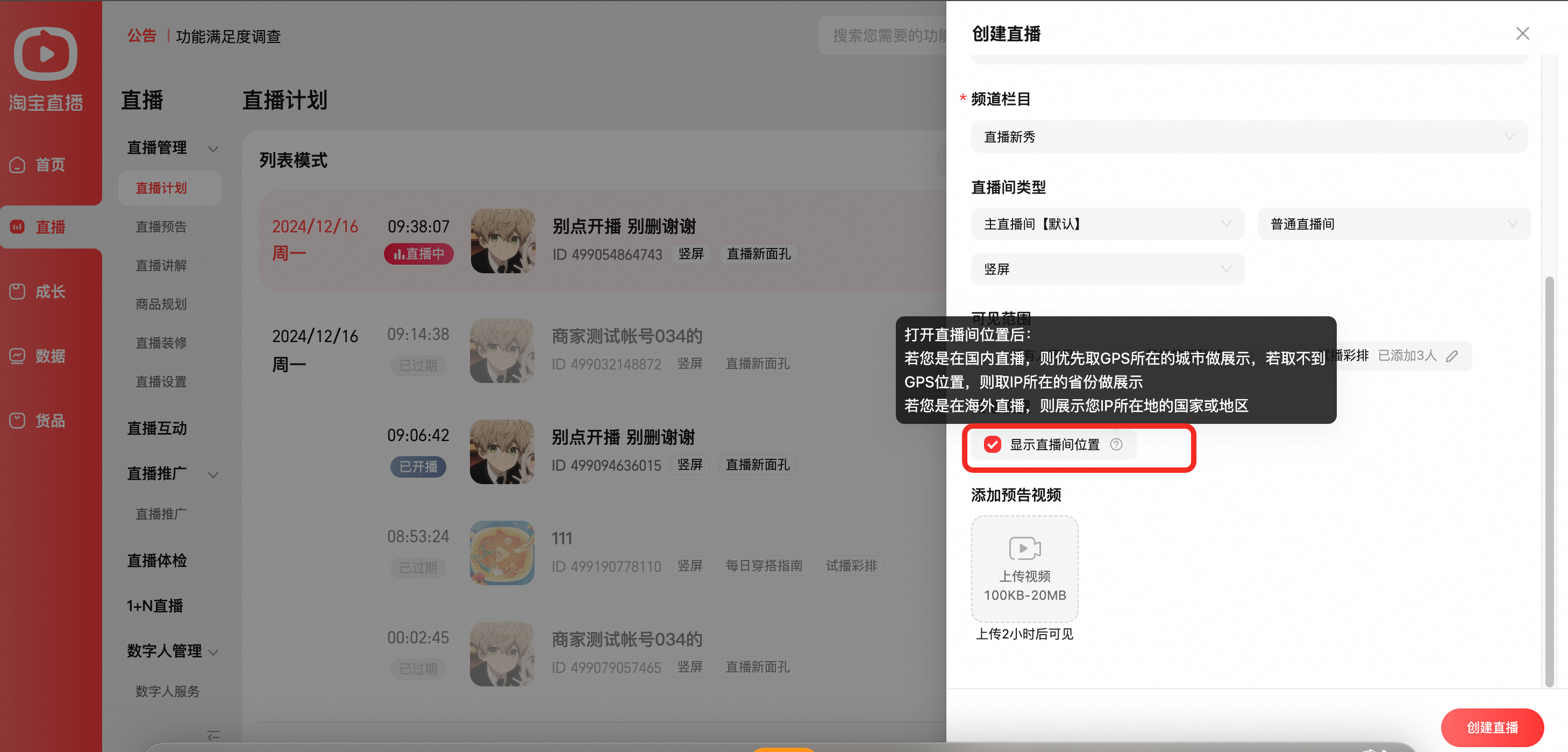1568x752 pixels.
Task: Open the 普通直播间 dropdown
Action: point(1393,223)
